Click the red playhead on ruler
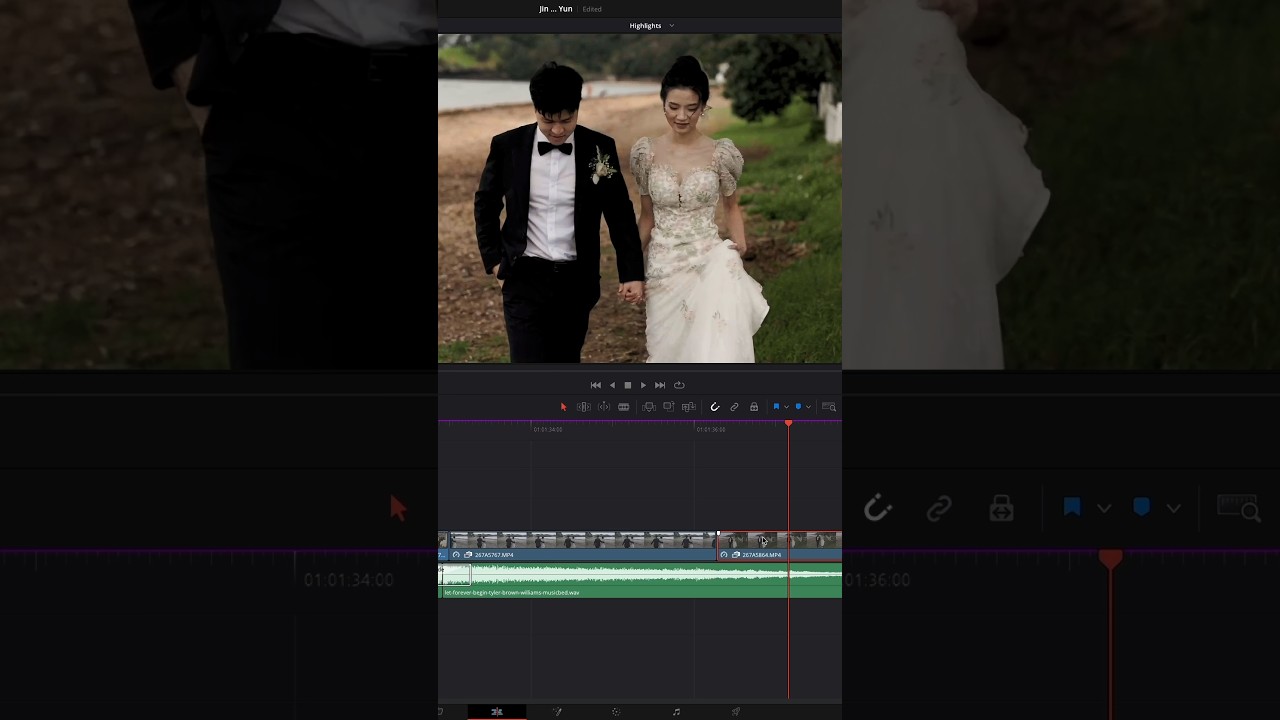 coord(789,424)
